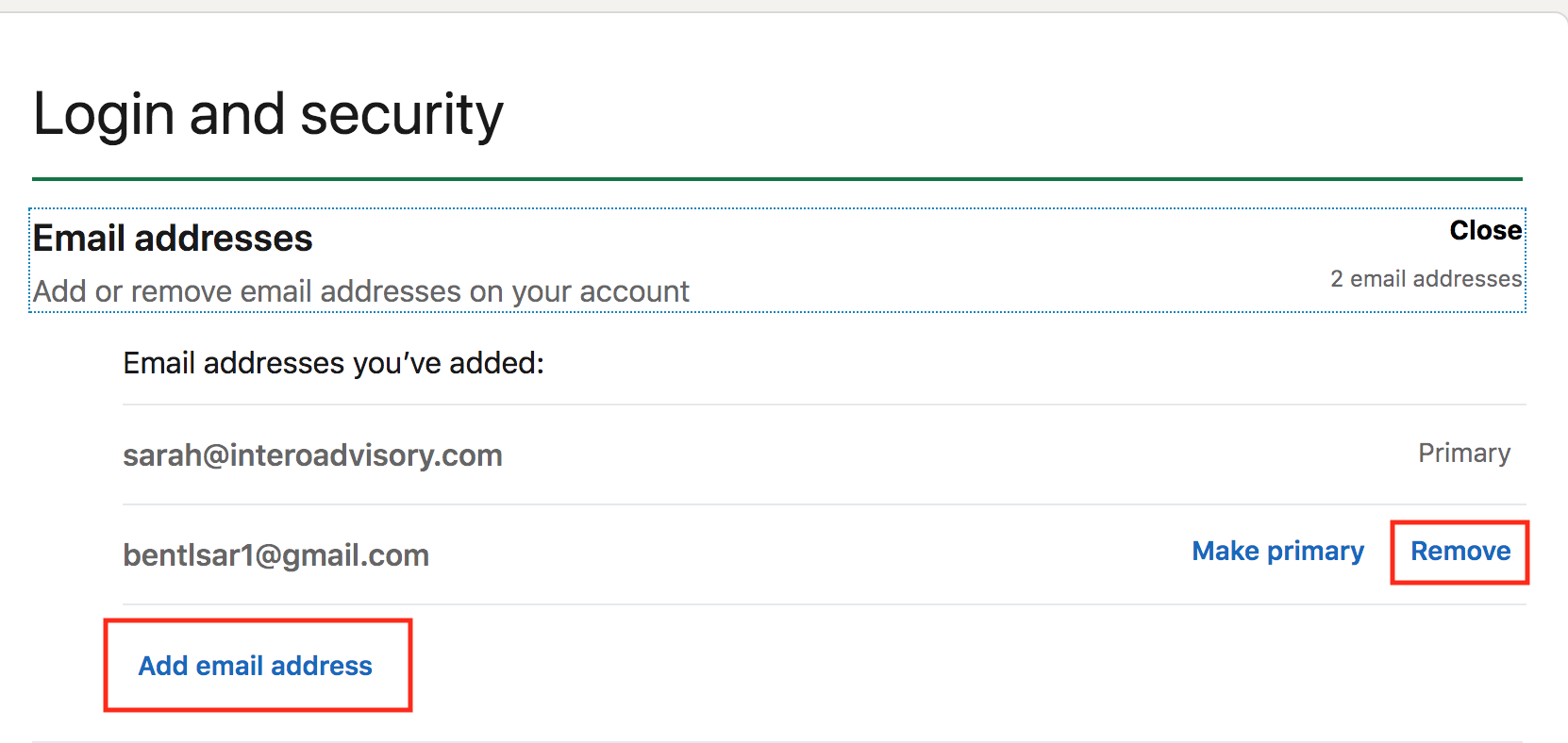Click the word 'Login' in page title
This screenshot has height=743, width=1568.
[104, 115]
